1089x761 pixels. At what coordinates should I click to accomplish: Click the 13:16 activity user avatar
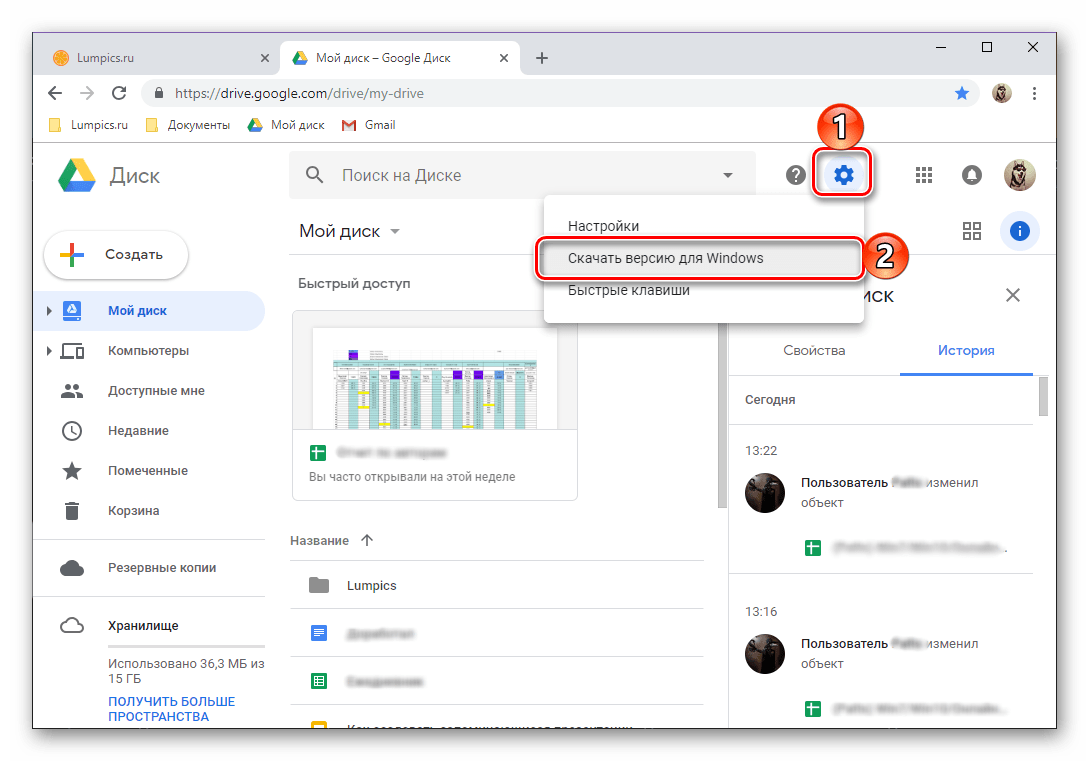click(765, 654)
